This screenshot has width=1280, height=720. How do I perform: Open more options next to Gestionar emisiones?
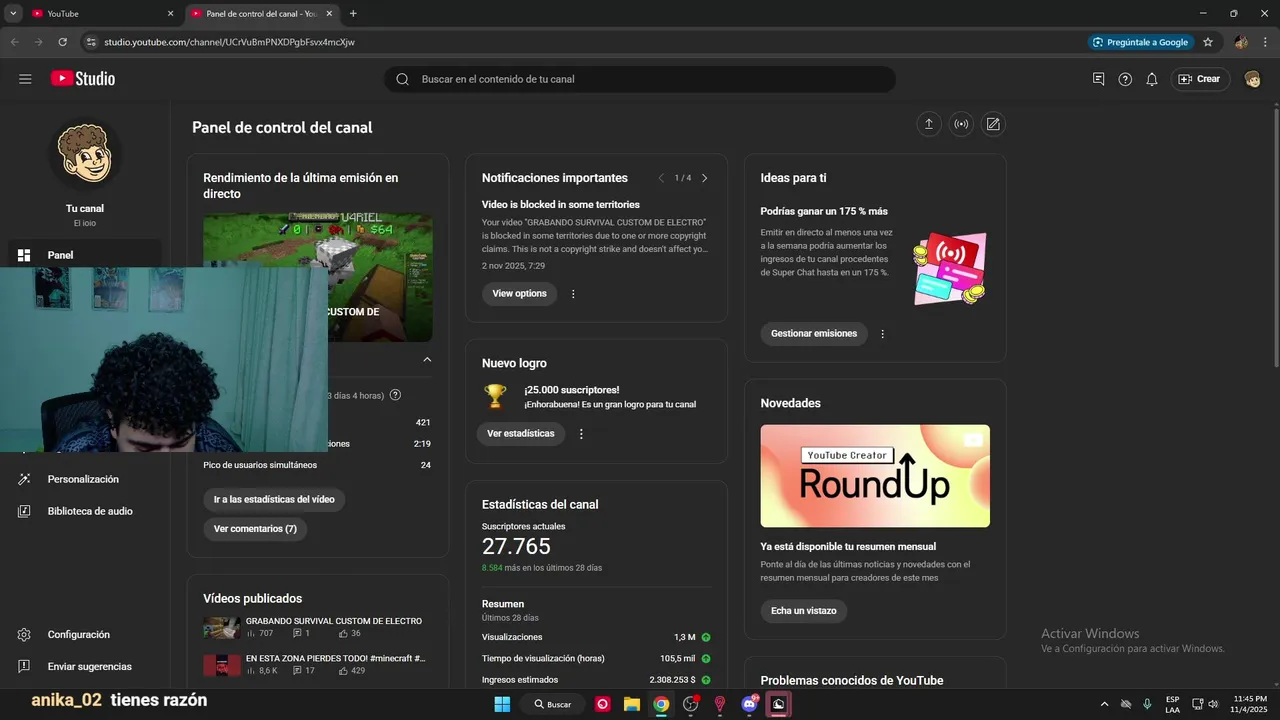click(882, 334)
